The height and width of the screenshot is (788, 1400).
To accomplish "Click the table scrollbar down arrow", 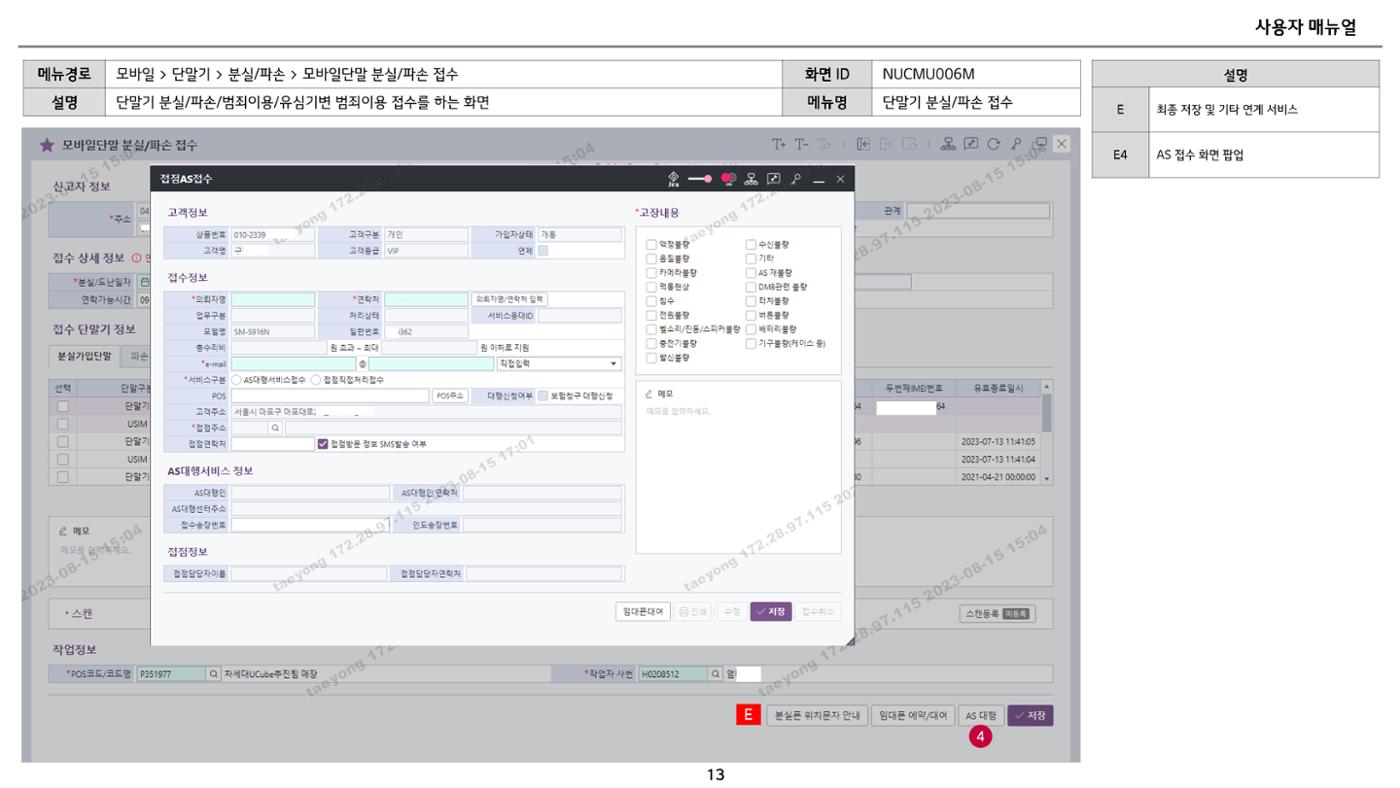I will pyautogui.click(x=1047, y=479).
